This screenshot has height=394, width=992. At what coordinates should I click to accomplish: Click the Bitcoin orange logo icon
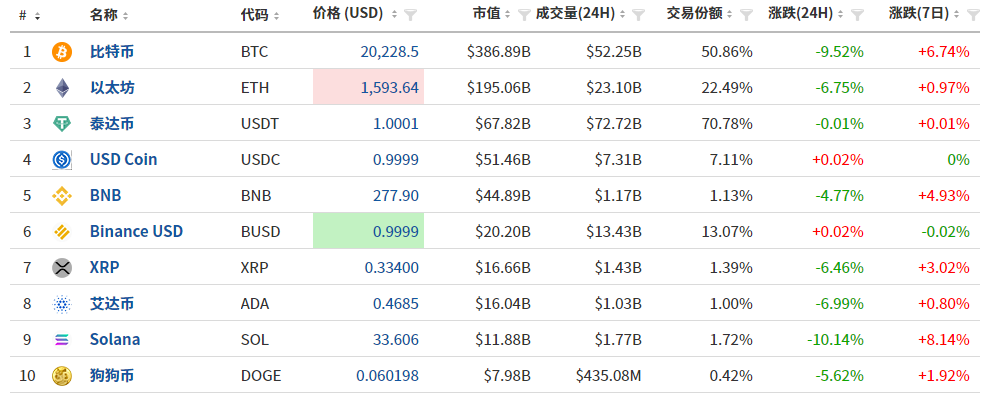(62, 52)
